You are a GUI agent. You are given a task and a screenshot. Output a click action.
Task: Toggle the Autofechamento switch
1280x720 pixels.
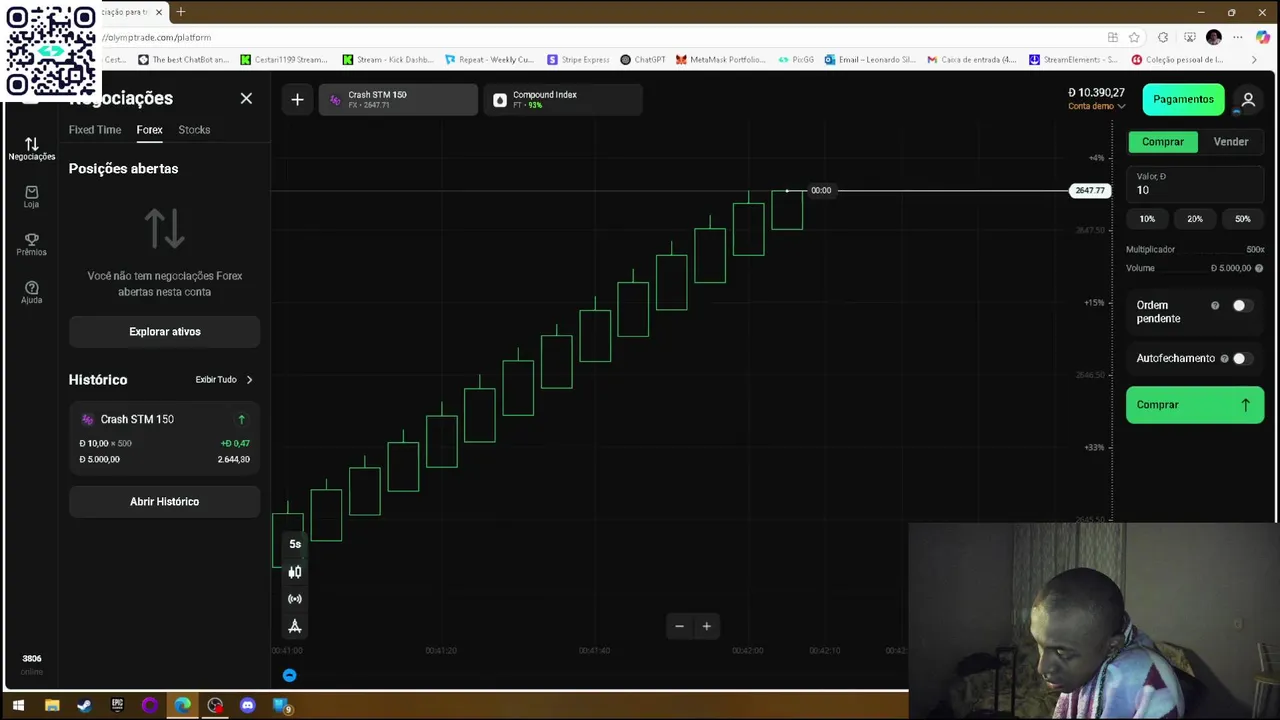[1242, 358]
